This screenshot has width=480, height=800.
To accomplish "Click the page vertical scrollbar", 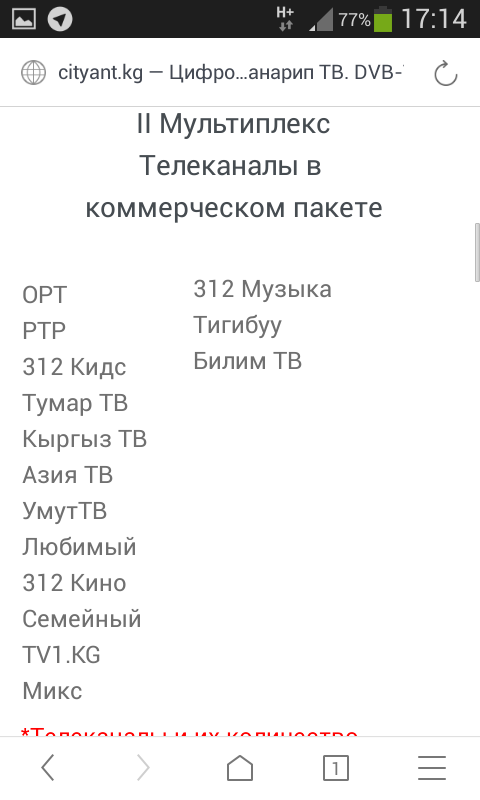I will (477, 252).
